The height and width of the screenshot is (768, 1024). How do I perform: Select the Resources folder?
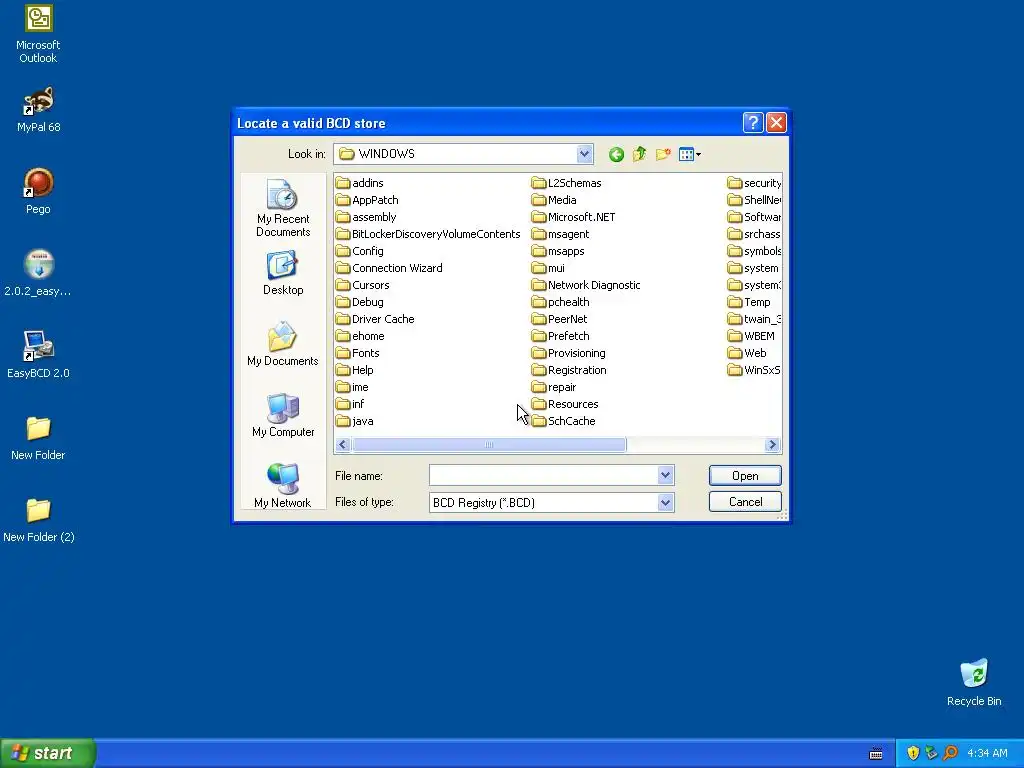tap(566, 404)
